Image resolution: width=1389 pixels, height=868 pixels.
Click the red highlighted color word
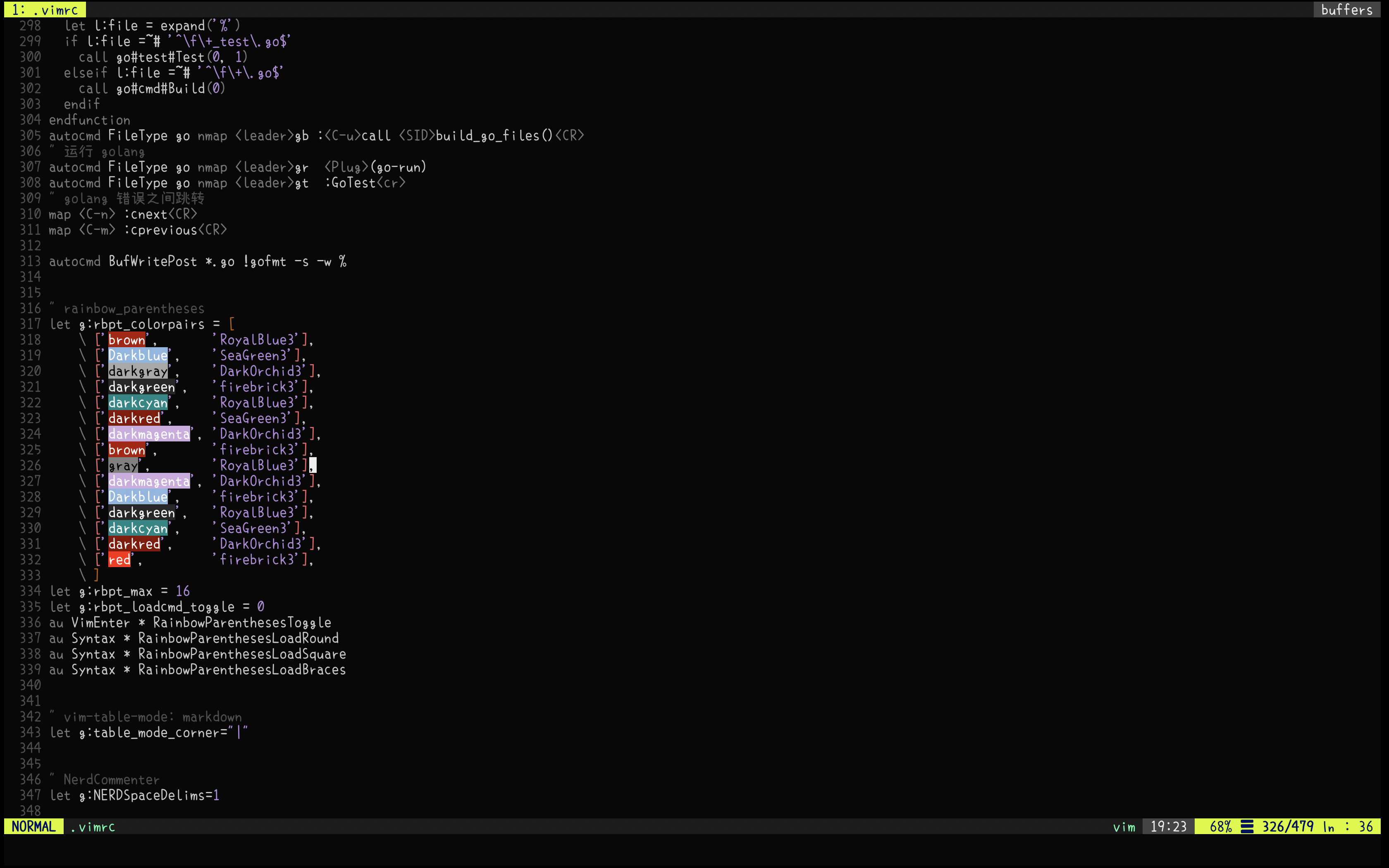[x=119, y=560]
